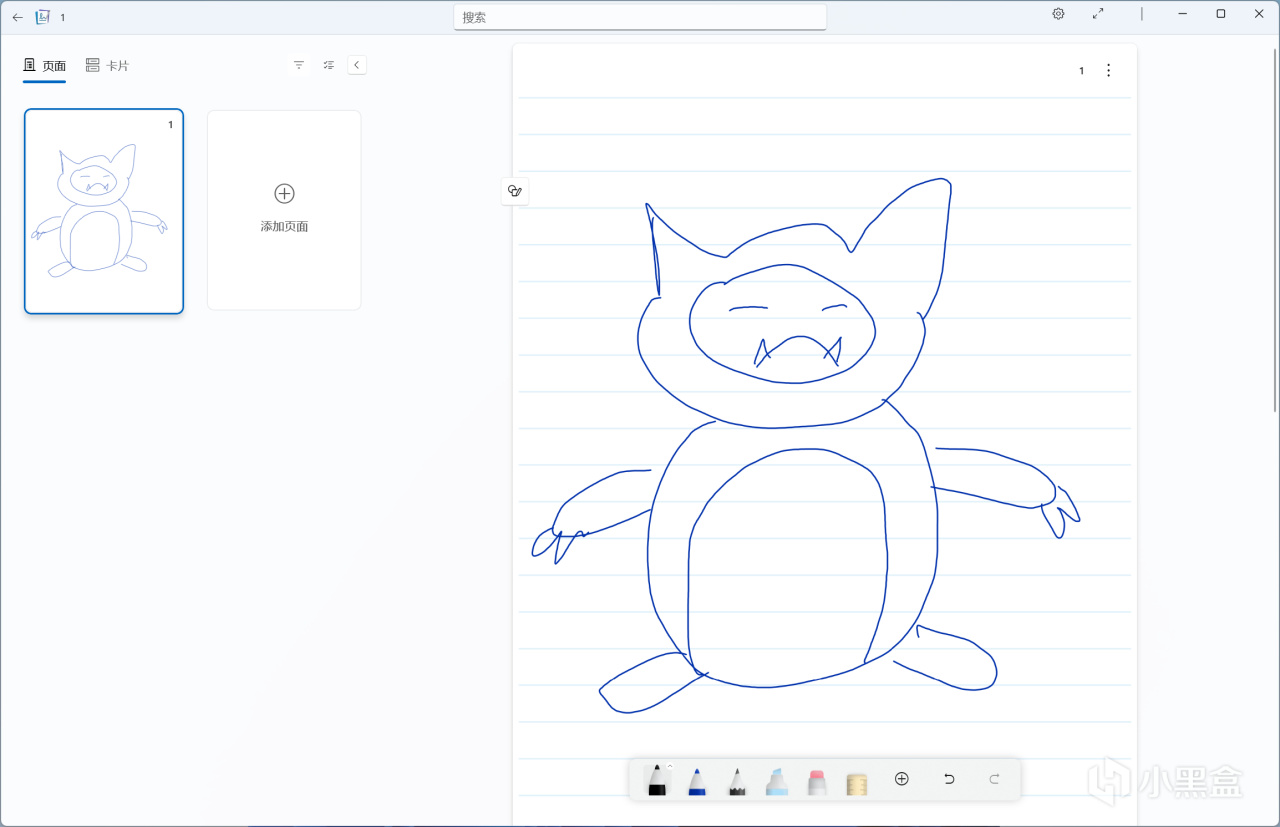The width and height of the screenshot is (1280, 827).
Task: Select the blue pen tool
Action: (697, 781)
